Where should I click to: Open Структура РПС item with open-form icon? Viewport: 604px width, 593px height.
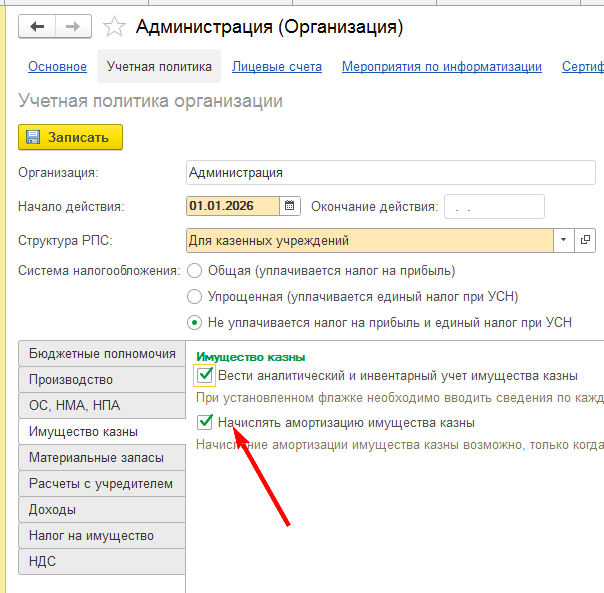point(585,240)
